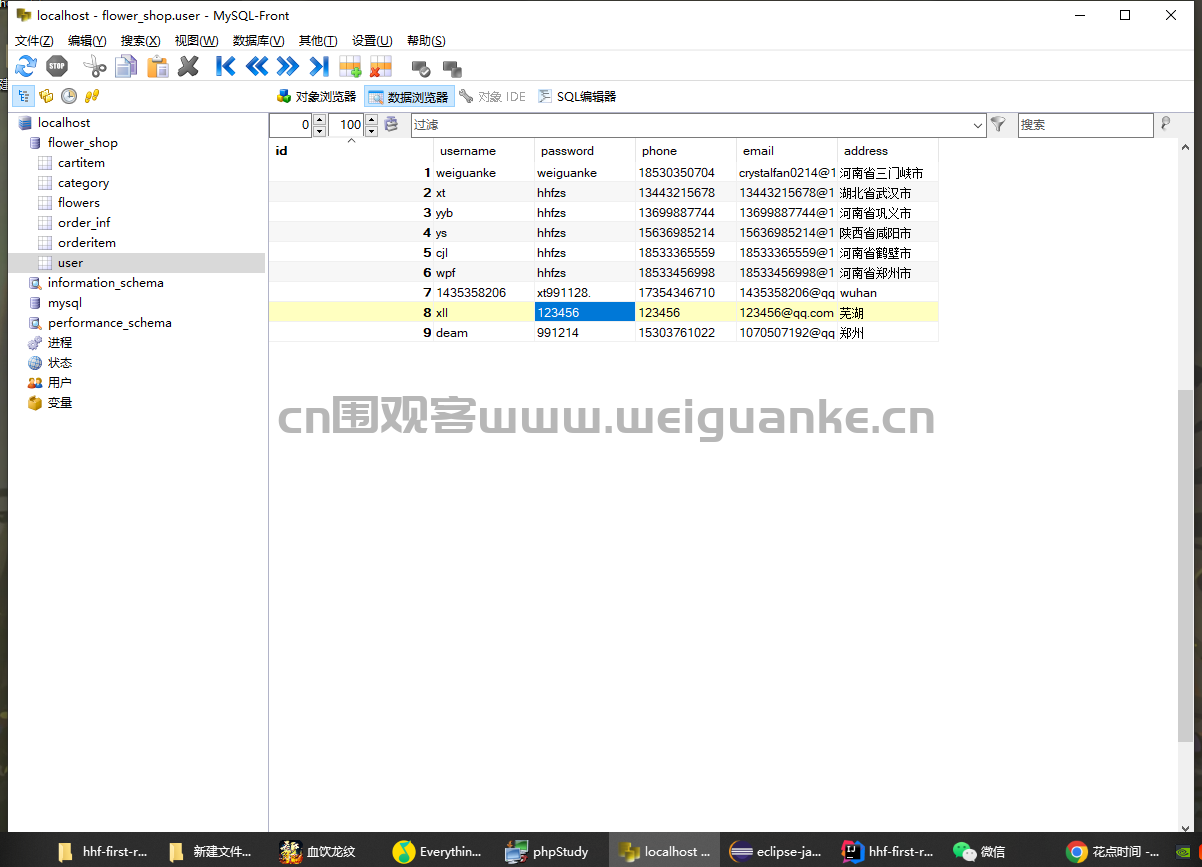Open 微信 WeChat from the taskbar
The height and width of the screenshot is (867, 1202).
(x=981, y=851)
